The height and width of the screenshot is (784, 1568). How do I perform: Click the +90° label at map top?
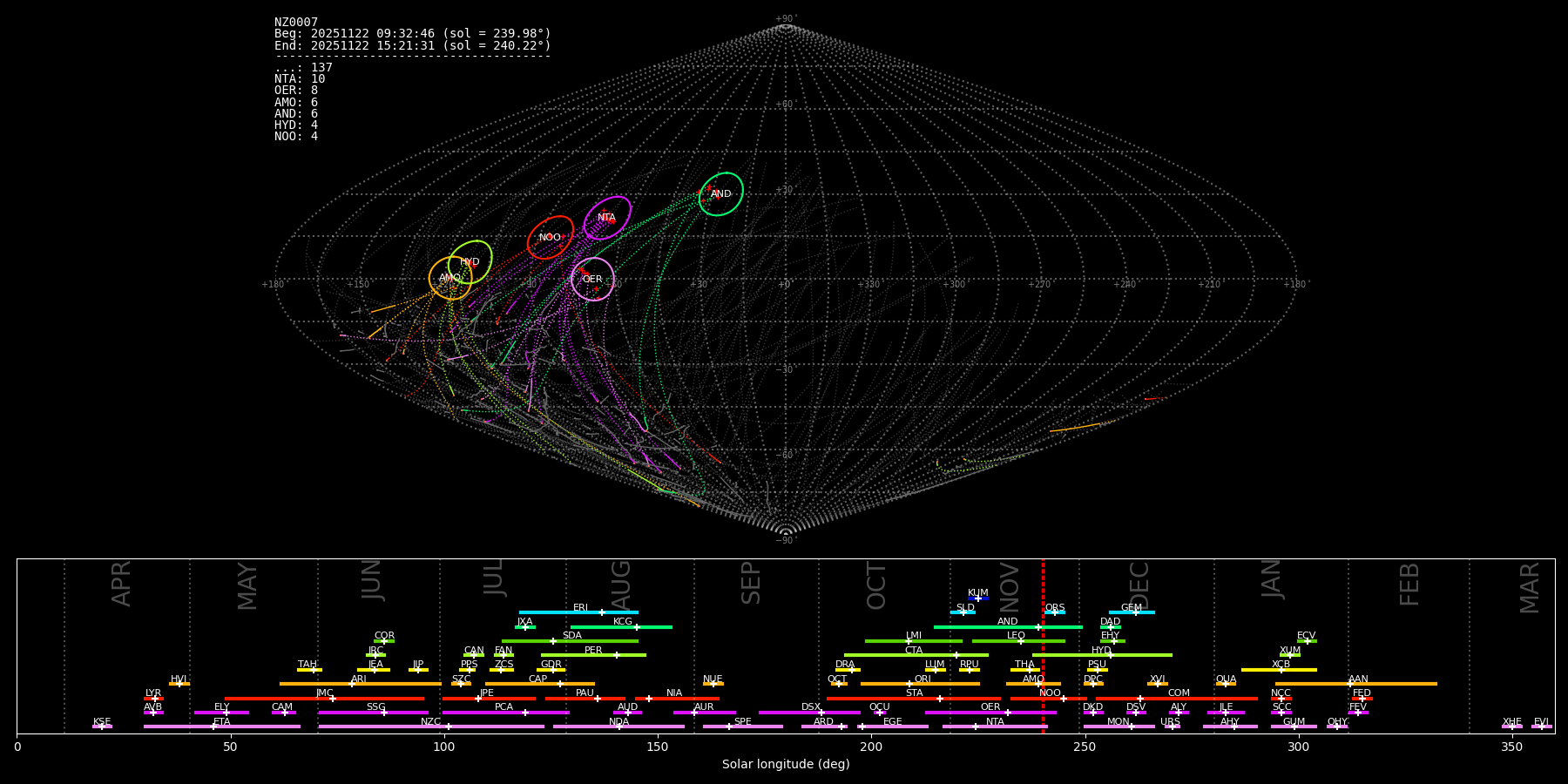[x=785, y=19]
